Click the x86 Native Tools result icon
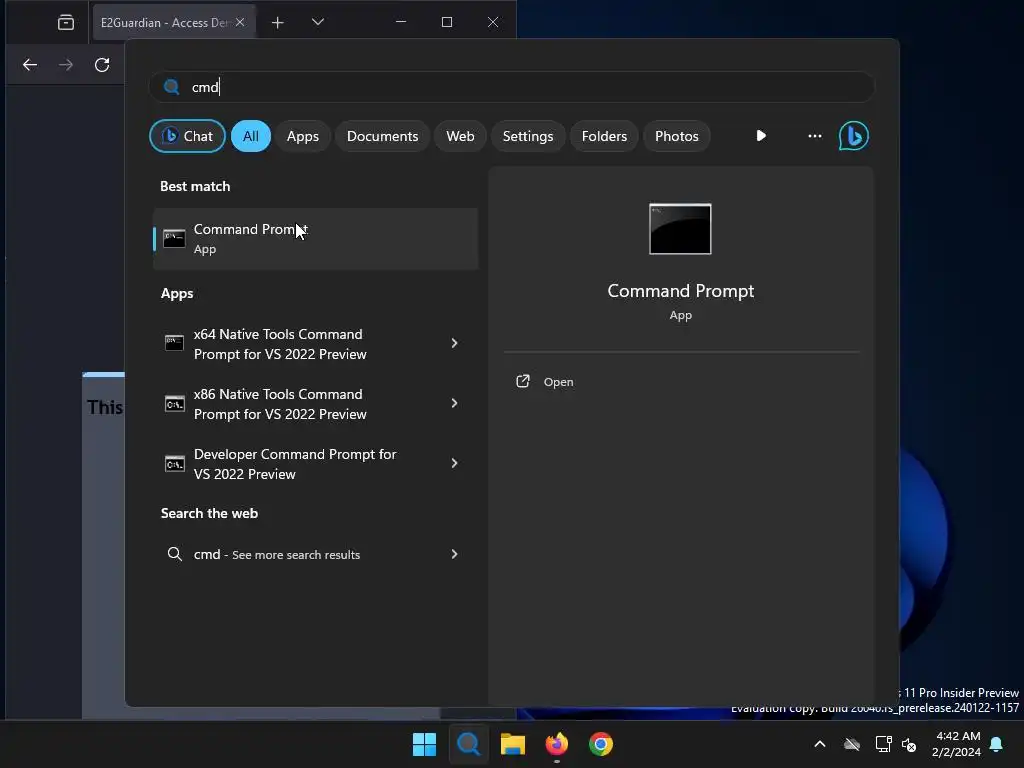This screenshot has height=768, width=1024. point(174,404)
